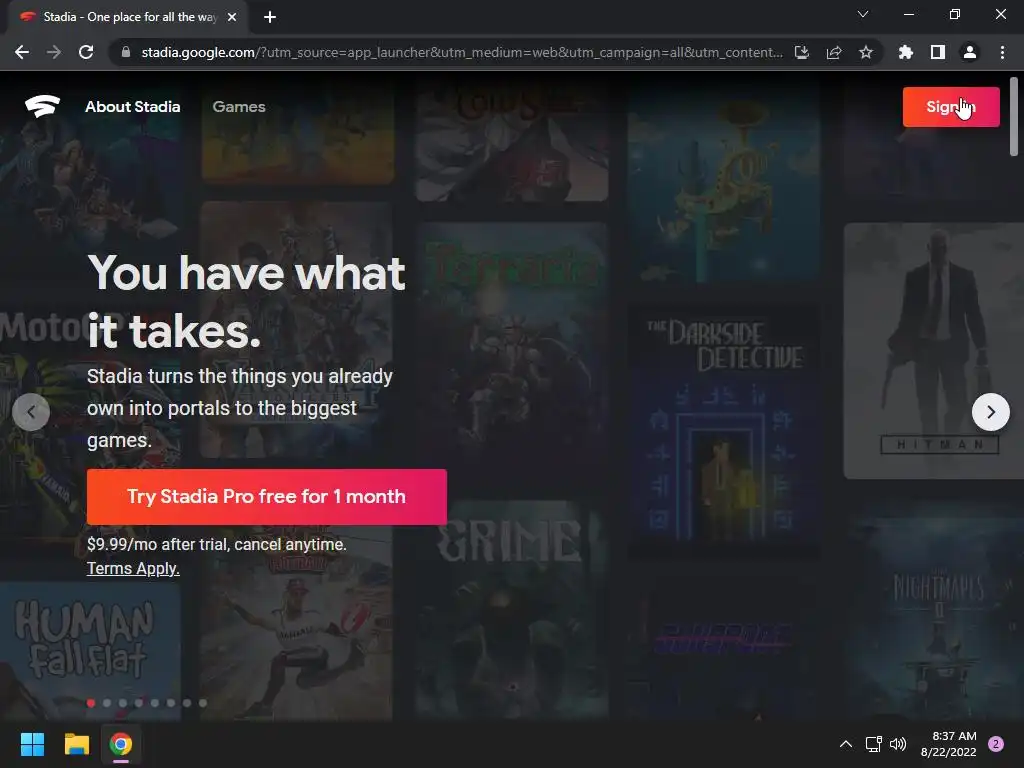Select seventh carousel dot
This screenshot has width=1024, height=768.
click(187, 703)
